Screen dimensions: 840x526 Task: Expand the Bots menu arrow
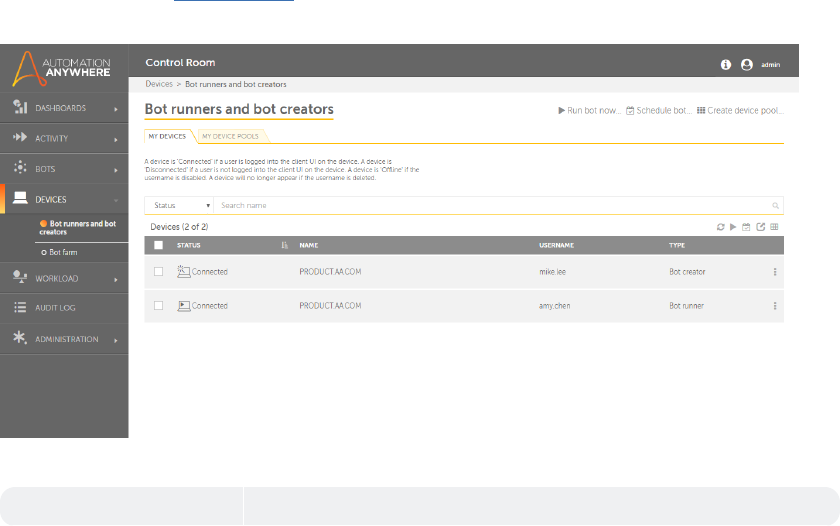tap(116, 170)
